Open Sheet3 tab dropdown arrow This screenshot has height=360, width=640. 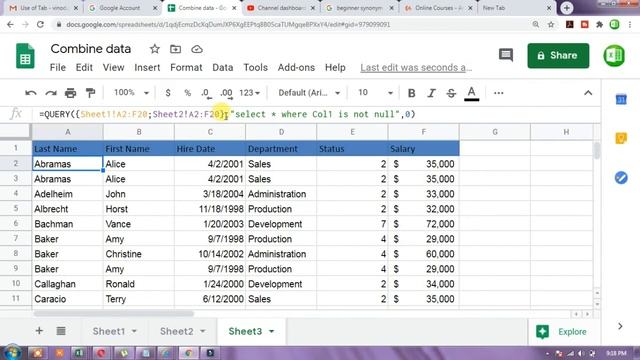tap(271, 331)
